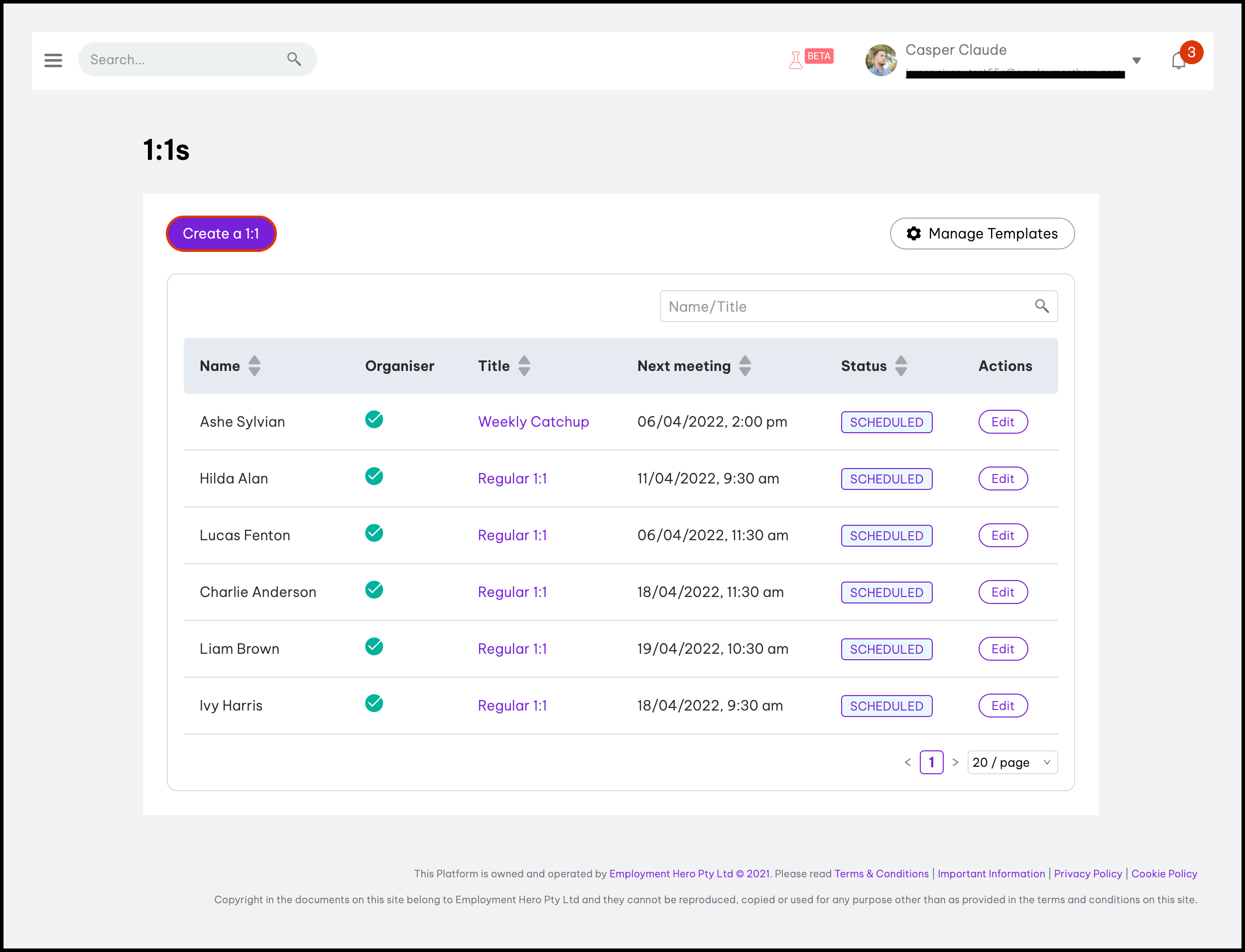
Task: Select page 1 in pagination
Action: coord(931,763)
